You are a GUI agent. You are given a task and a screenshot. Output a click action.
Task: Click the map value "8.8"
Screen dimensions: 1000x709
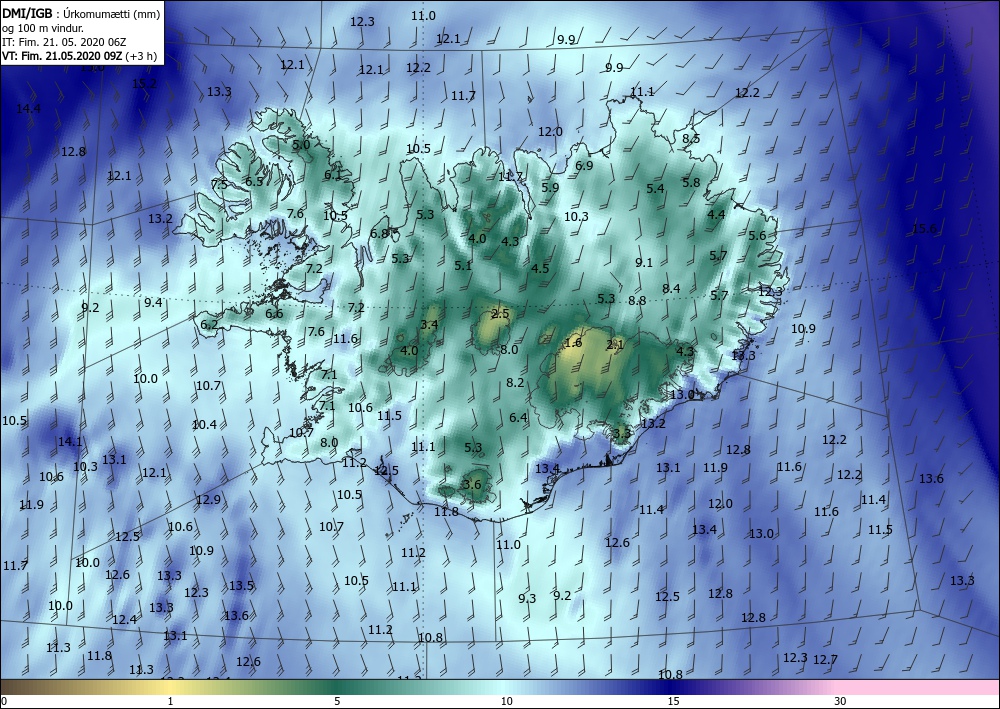pyautogui.click(x=636, y=301)
